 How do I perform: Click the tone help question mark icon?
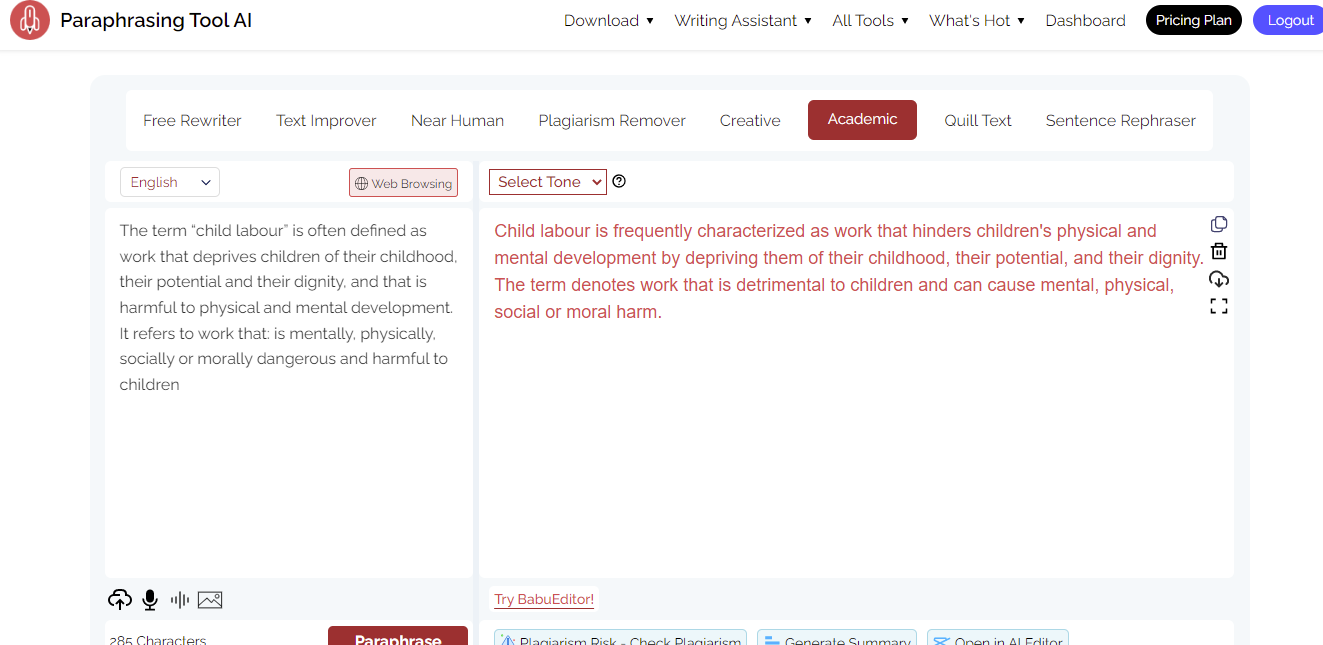point(619,182)
